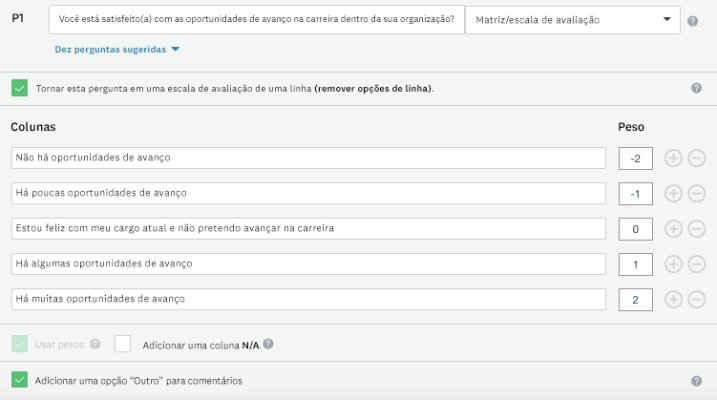The image size is (717, 400).
Task: Enable 'Adicionar uma coluna N/A' checkbox
Action: pos(123,344)
